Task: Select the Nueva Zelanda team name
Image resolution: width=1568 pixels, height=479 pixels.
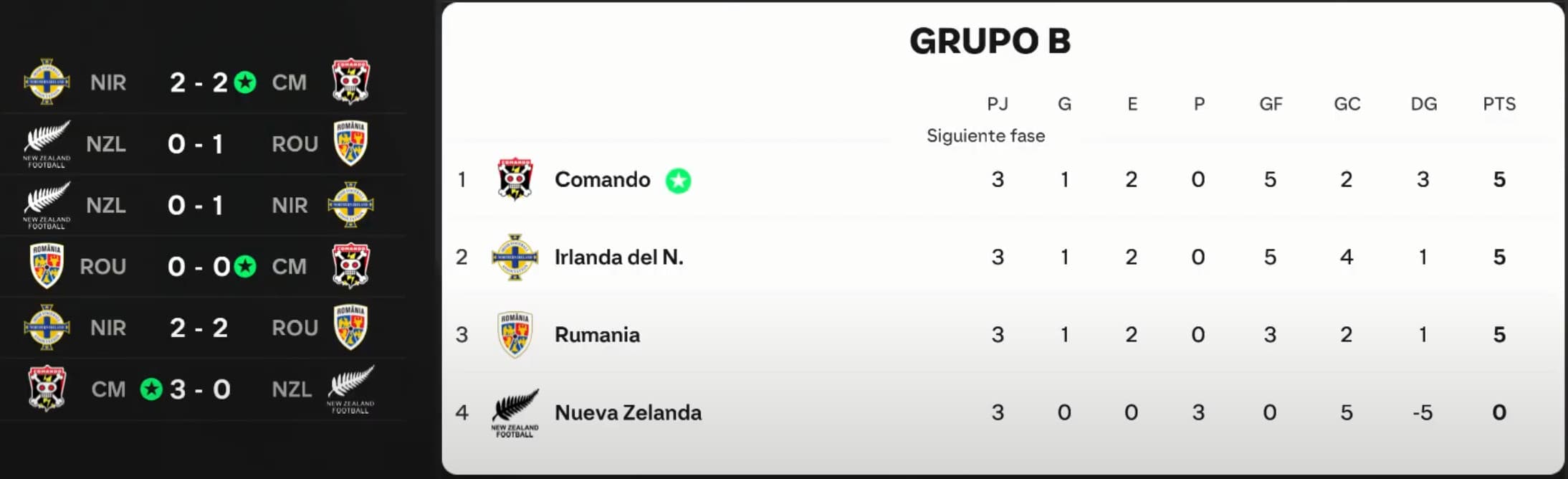Action: (x=628, y=412)
